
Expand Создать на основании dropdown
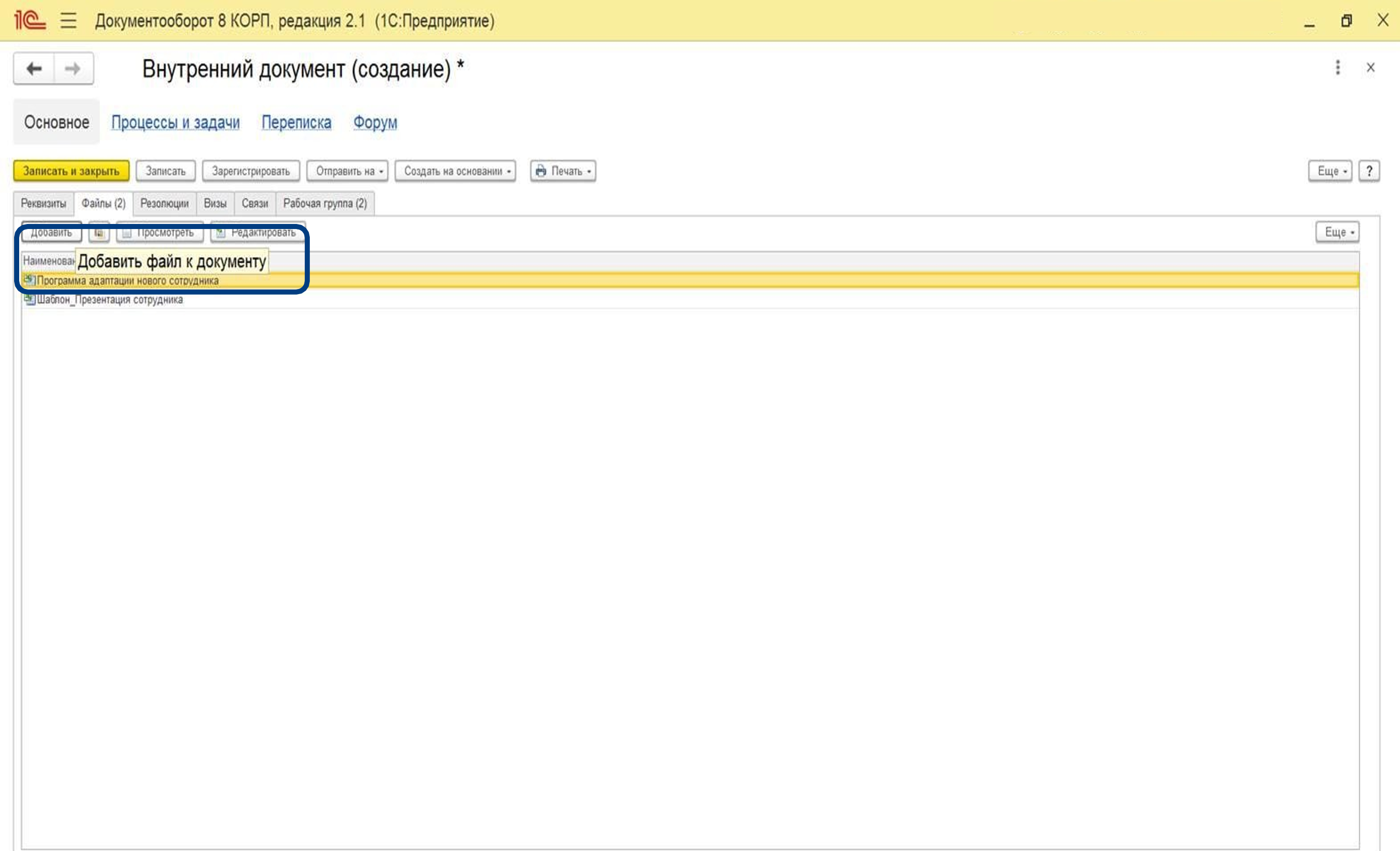[455, 171]
